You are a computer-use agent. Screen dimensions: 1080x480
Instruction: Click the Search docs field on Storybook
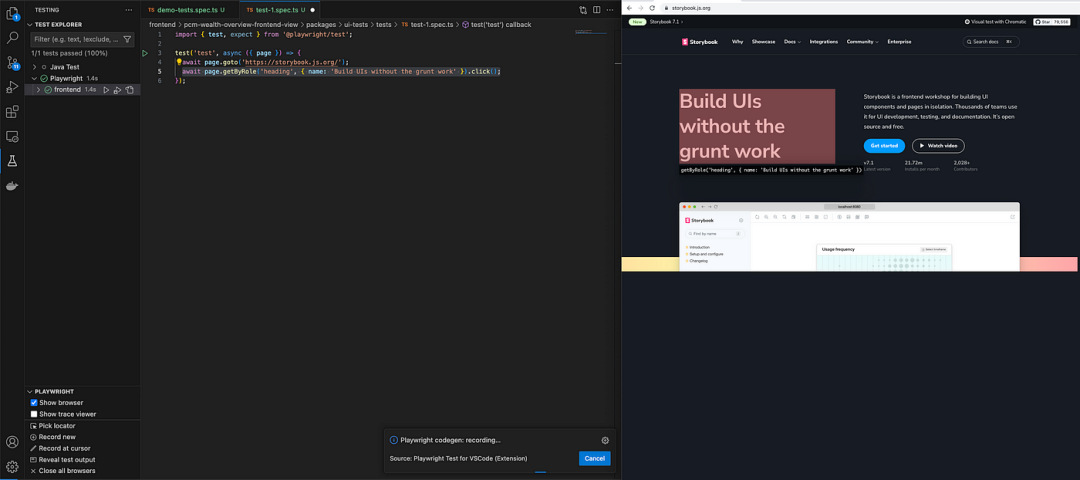point(990,42)
